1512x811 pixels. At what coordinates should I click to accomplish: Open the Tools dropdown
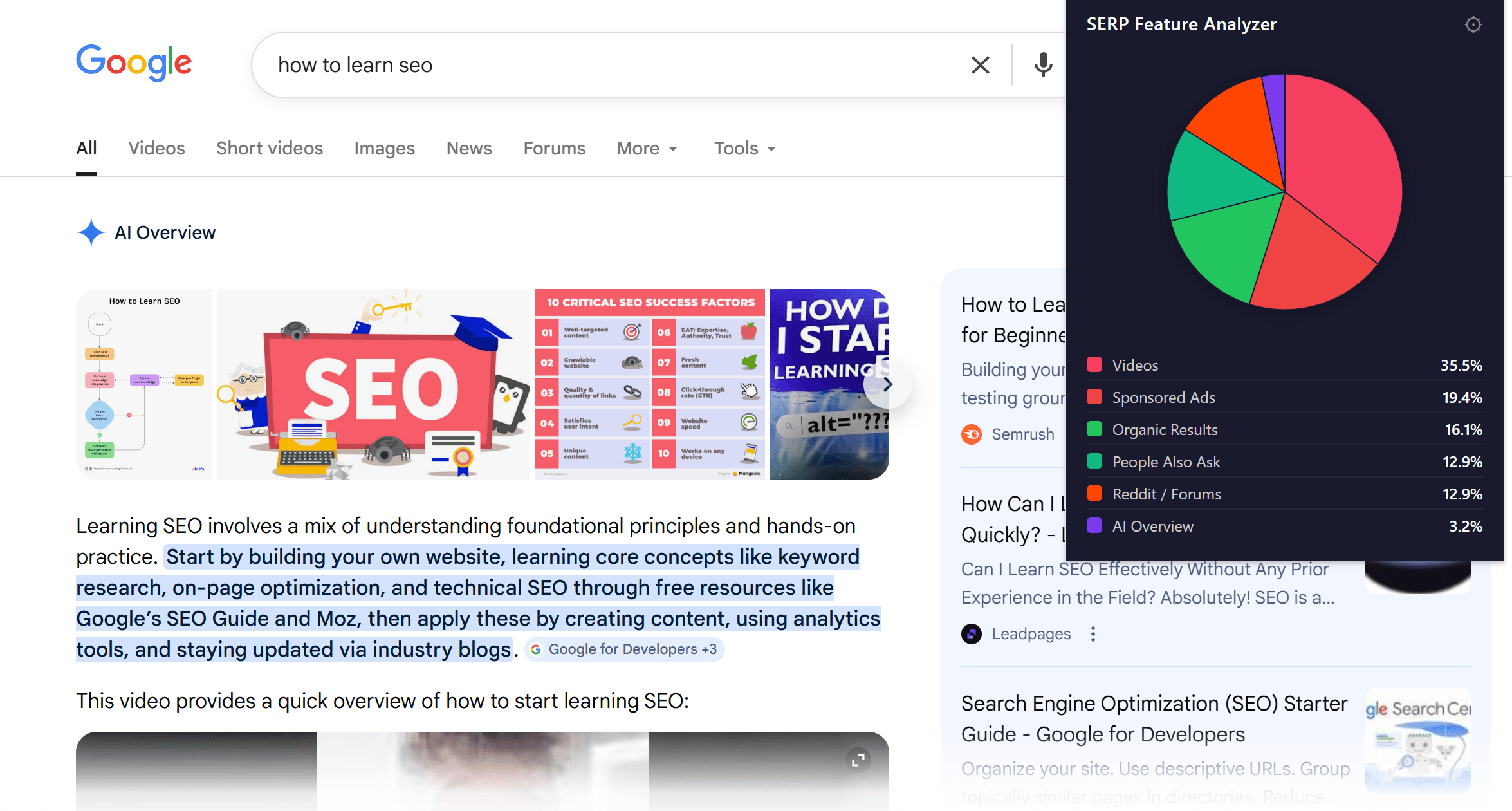click(x=744, y=149)
